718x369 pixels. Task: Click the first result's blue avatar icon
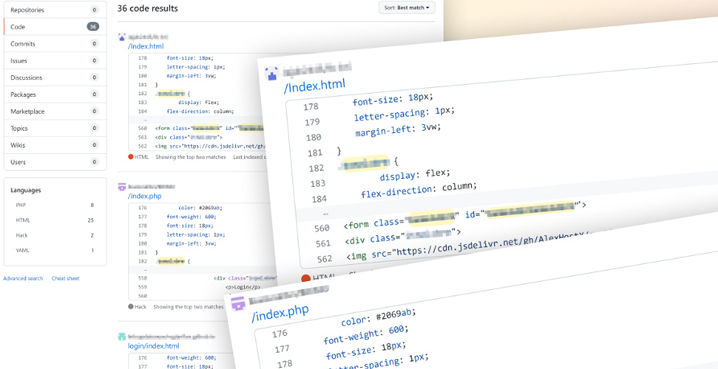tap(122, 37)
